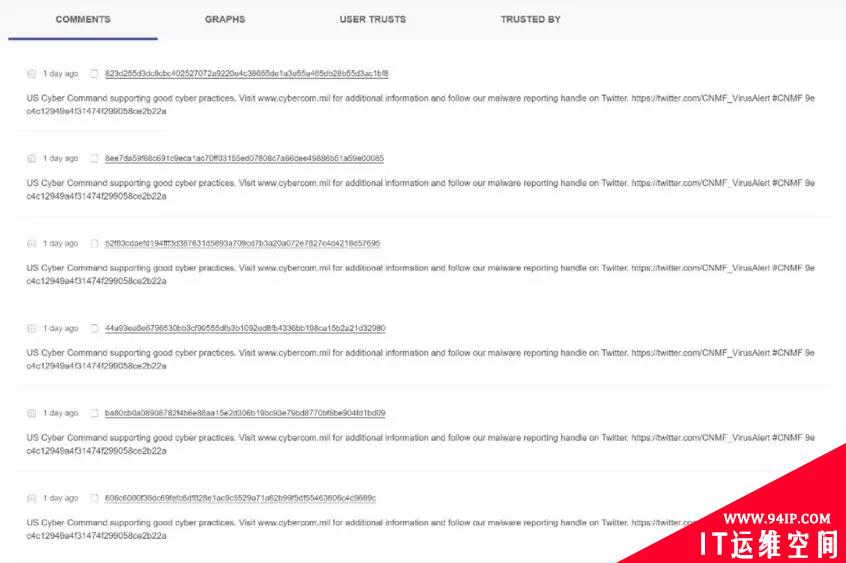Viewport: 846px width, 563px height.
Task: Click calendar icon beside hash 44a93ea6
Action: [x=32, y=328]
